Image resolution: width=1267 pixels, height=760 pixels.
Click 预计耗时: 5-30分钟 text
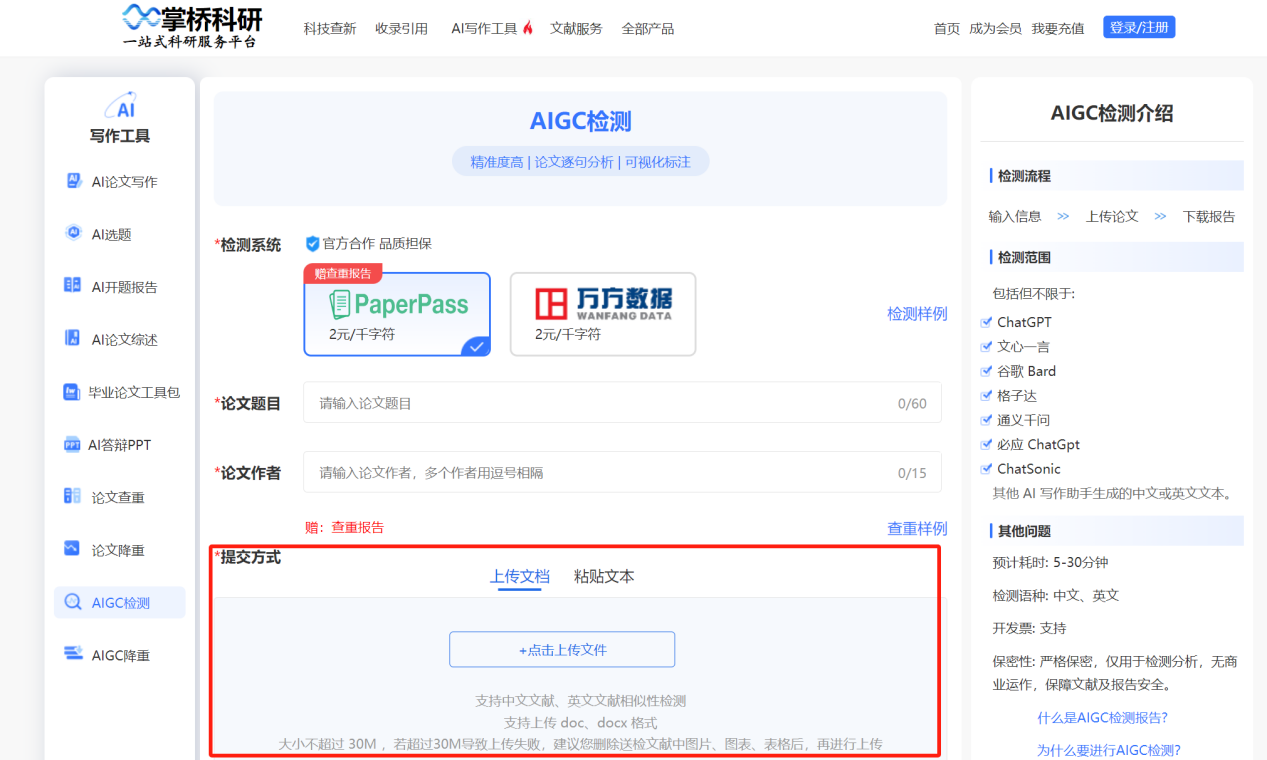point(1050,562)
